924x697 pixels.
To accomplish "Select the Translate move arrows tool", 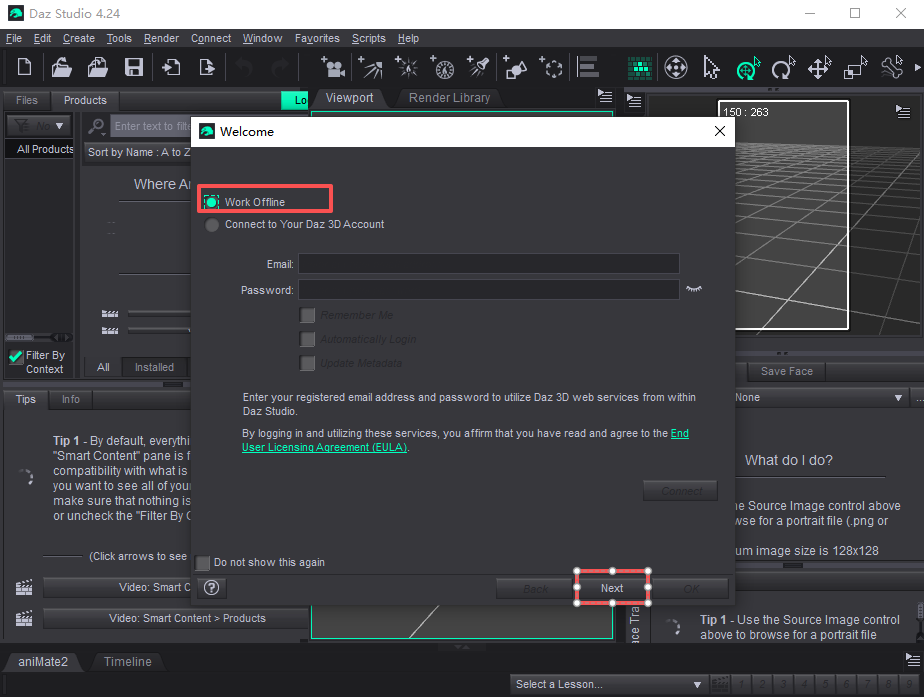I will tap(819, 69).
